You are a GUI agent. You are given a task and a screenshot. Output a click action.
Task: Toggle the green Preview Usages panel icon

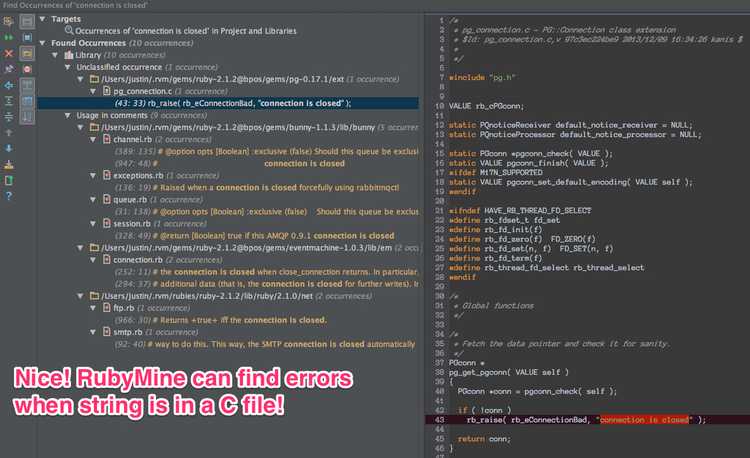coord(9,180)
